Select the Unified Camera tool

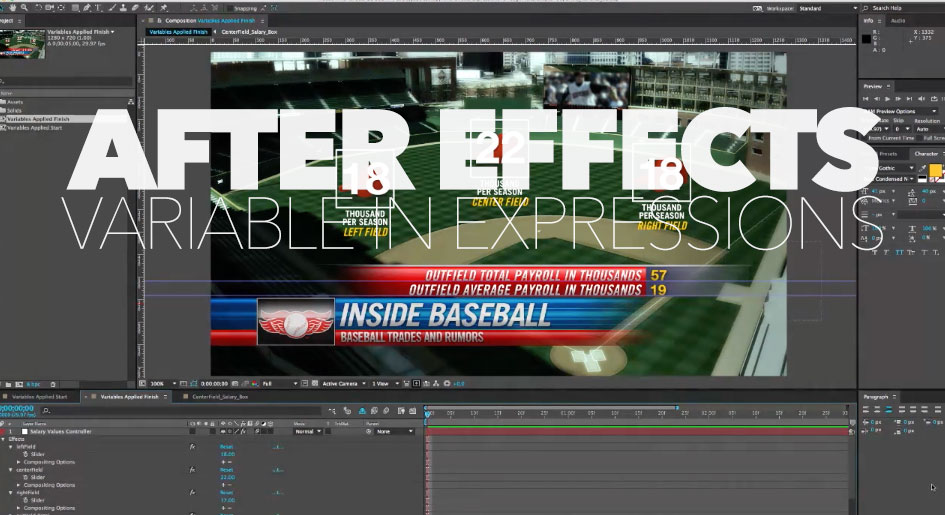50,8
